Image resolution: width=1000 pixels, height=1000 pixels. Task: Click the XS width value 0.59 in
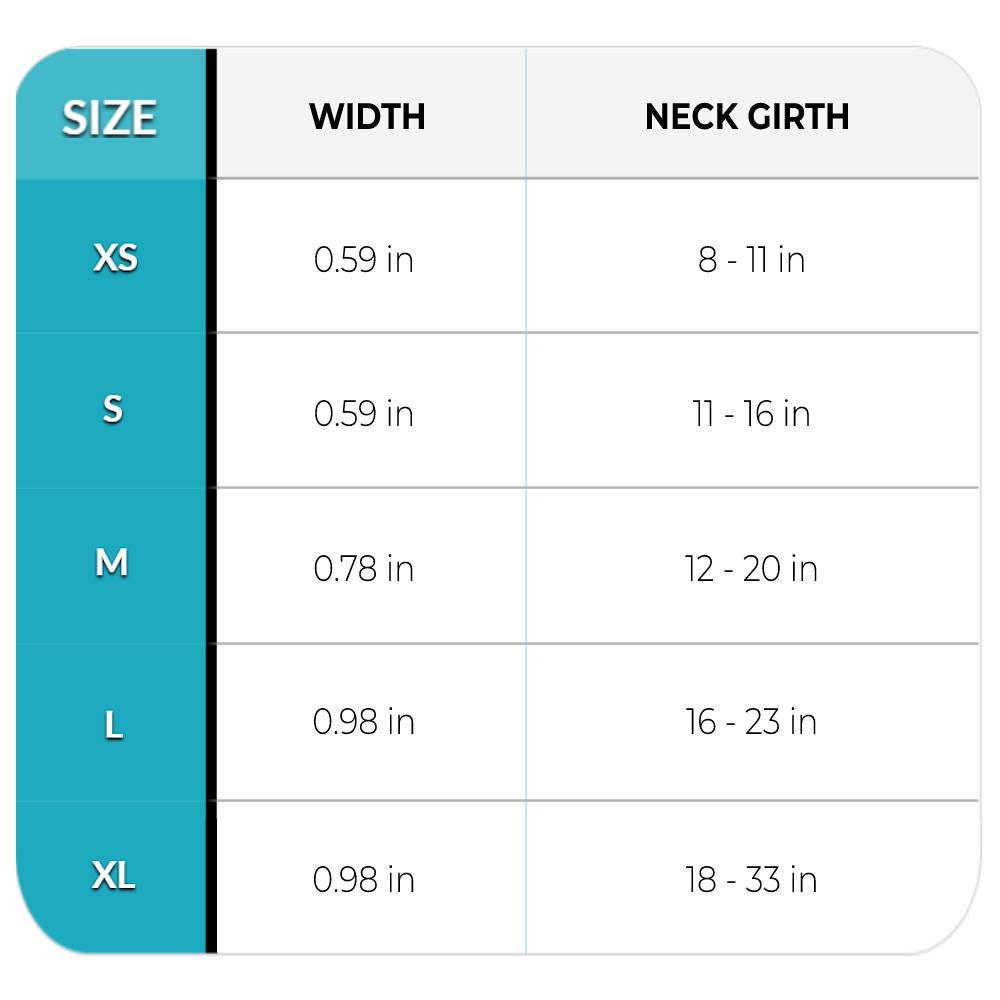tap(363, 260)
